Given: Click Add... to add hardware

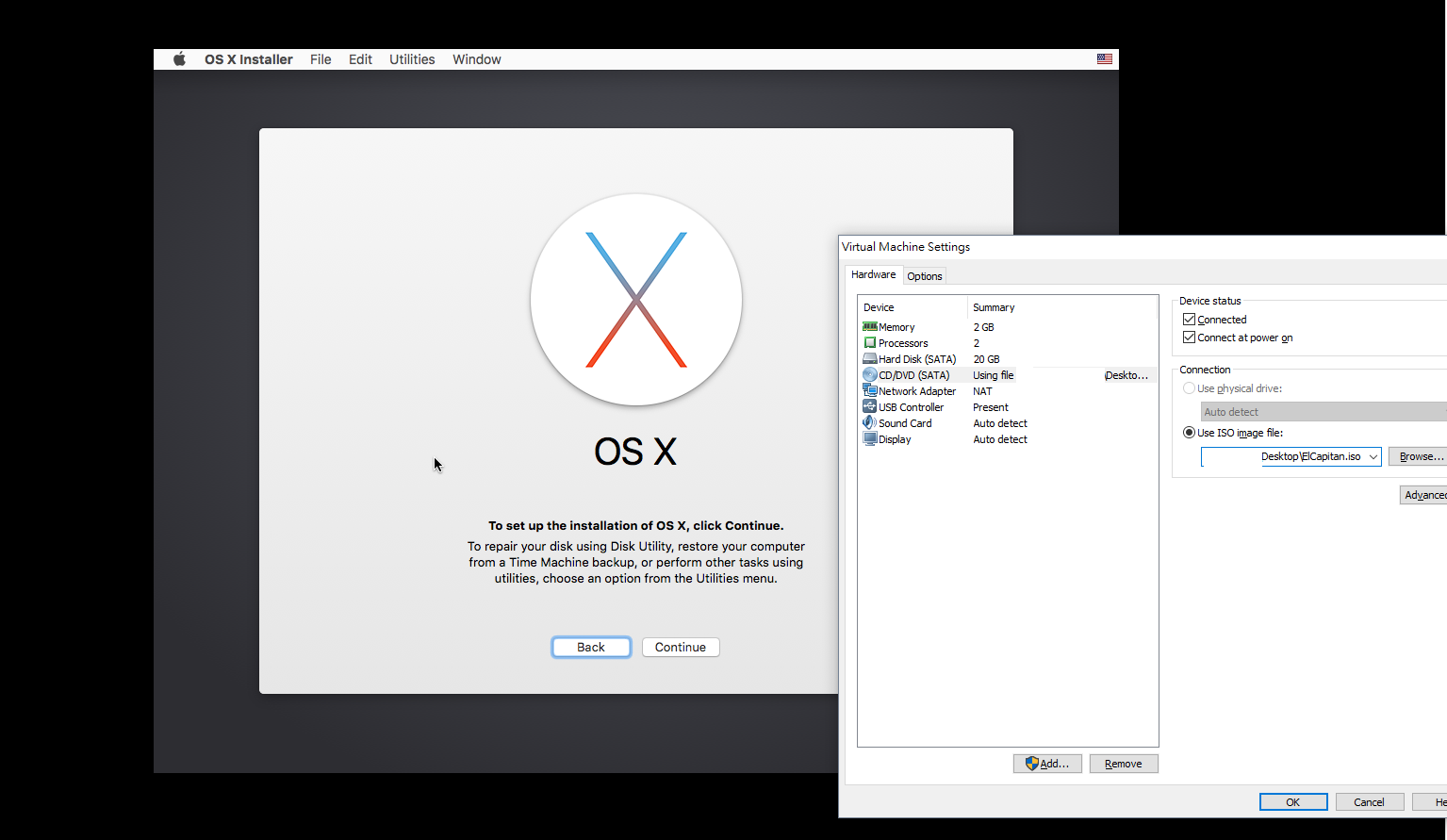Looking at the screenshot, I should pos(1047,764).
